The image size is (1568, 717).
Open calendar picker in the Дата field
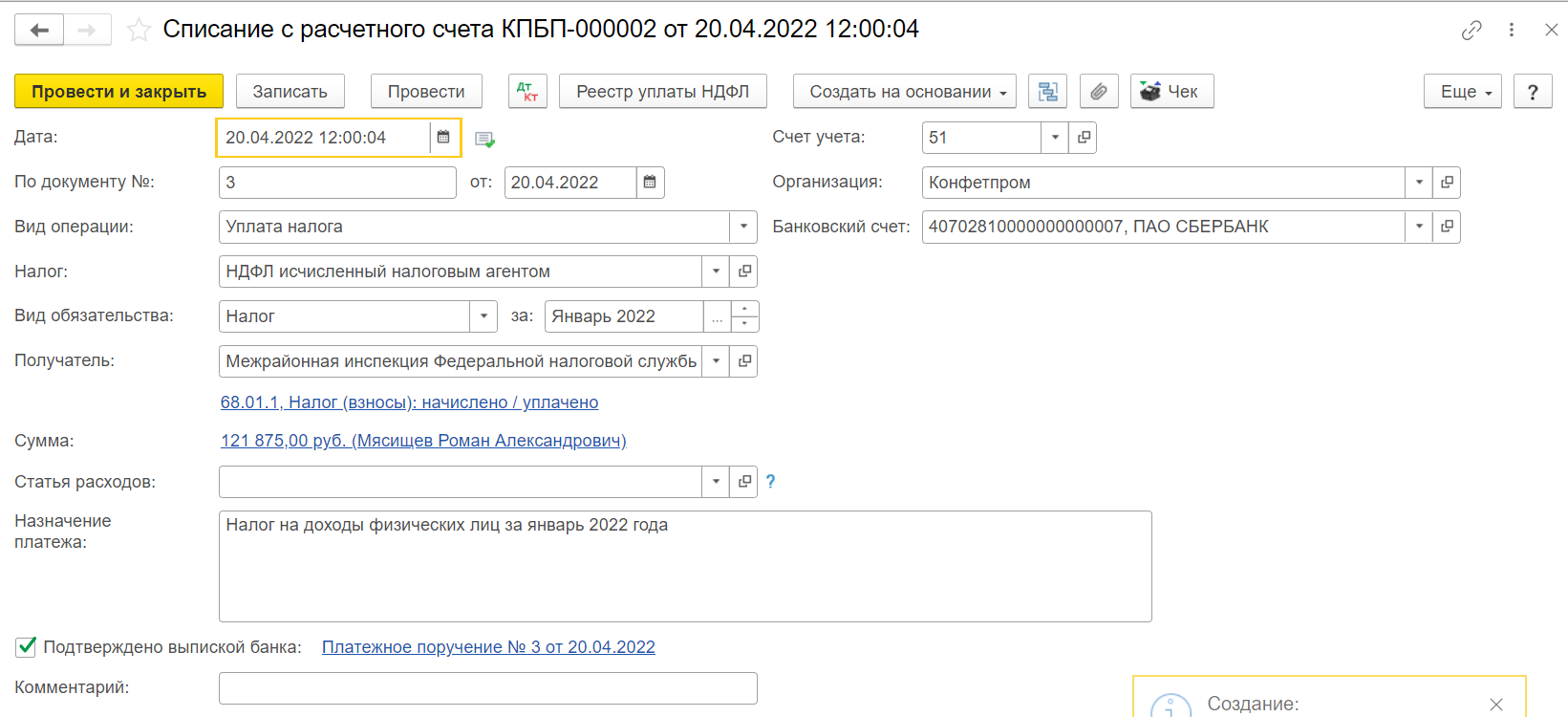coord(443,138)
